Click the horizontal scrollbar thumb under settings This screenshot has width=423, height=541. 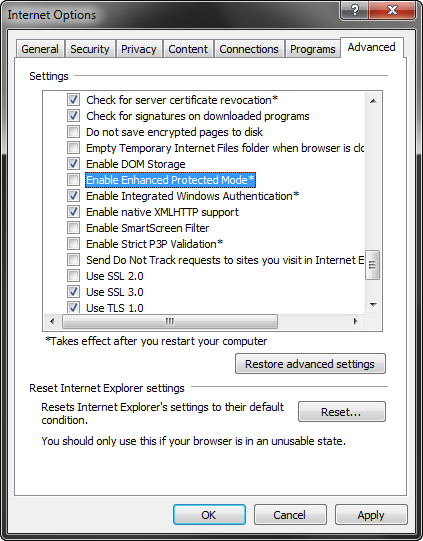[x=170, y=322]
